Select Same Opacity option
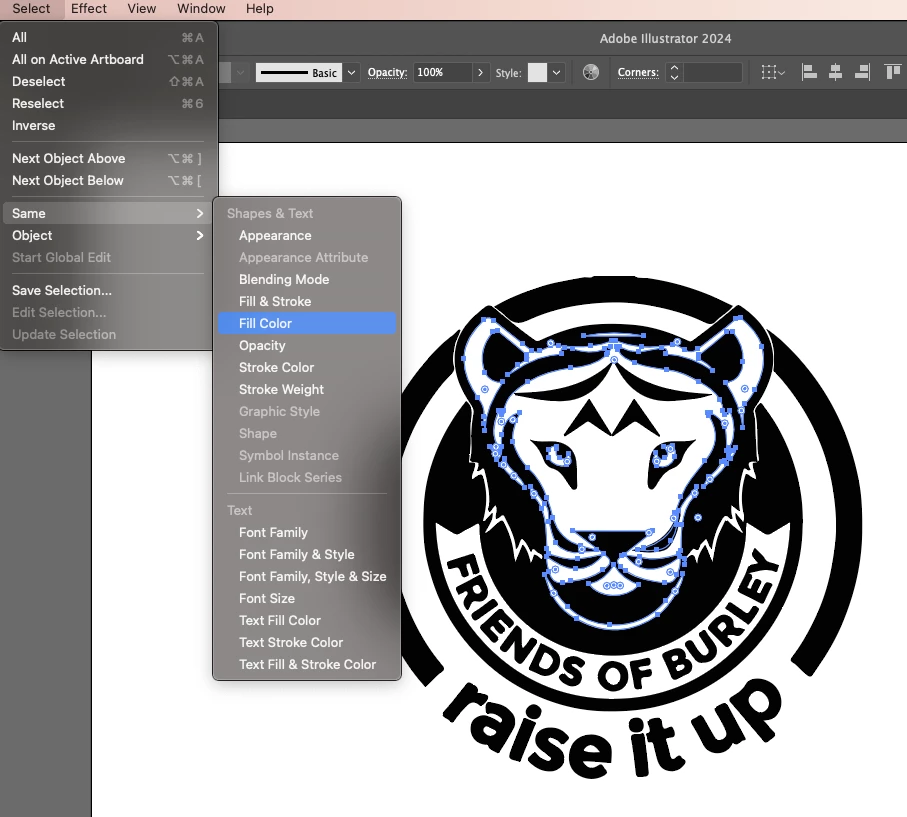Screen dimensions: 907x817 (x=307, y=345)
